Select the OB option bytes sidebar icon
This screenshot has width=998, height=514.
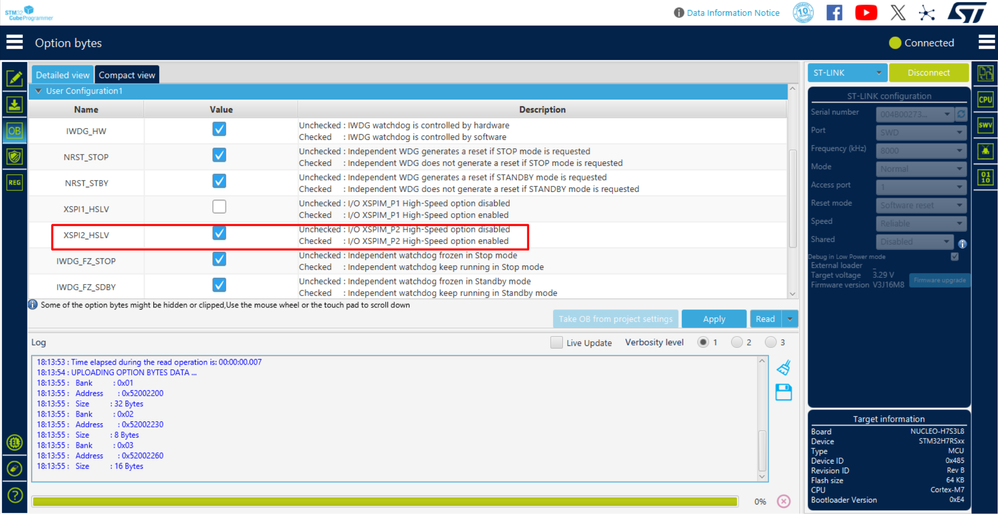(x=15, y=130)
